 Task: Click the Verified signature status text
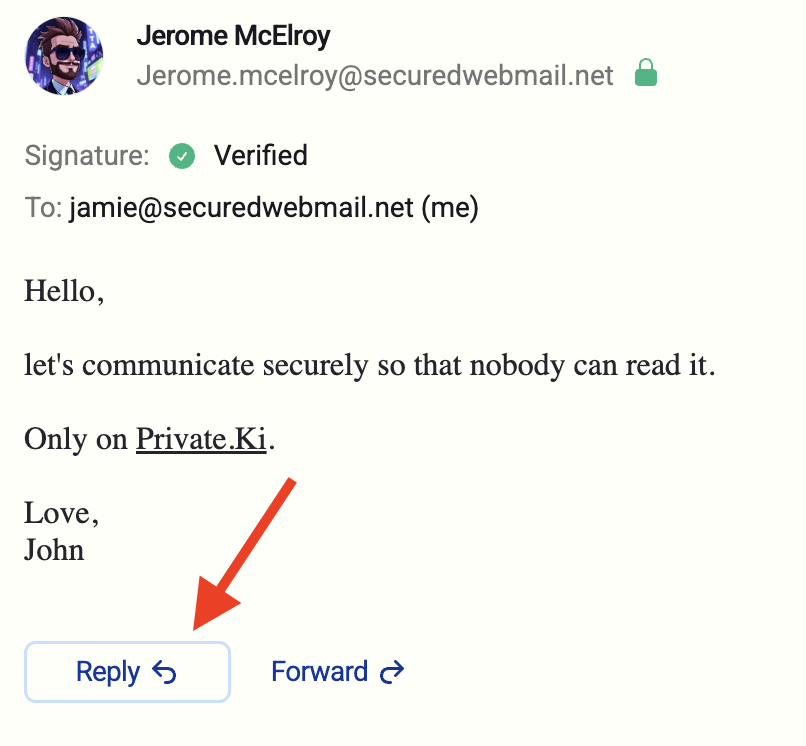click(261, 156)
